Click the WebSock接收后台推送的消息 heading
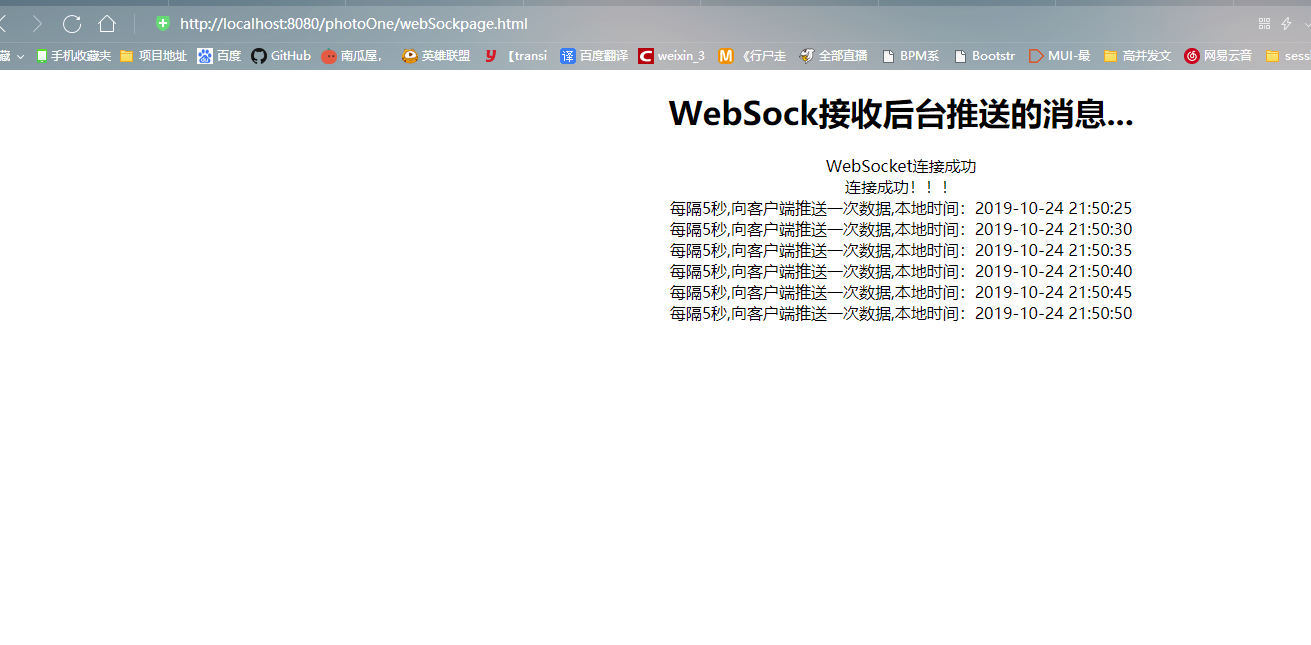This screenshot has height=645, width=1311. (x=901, y=114)
